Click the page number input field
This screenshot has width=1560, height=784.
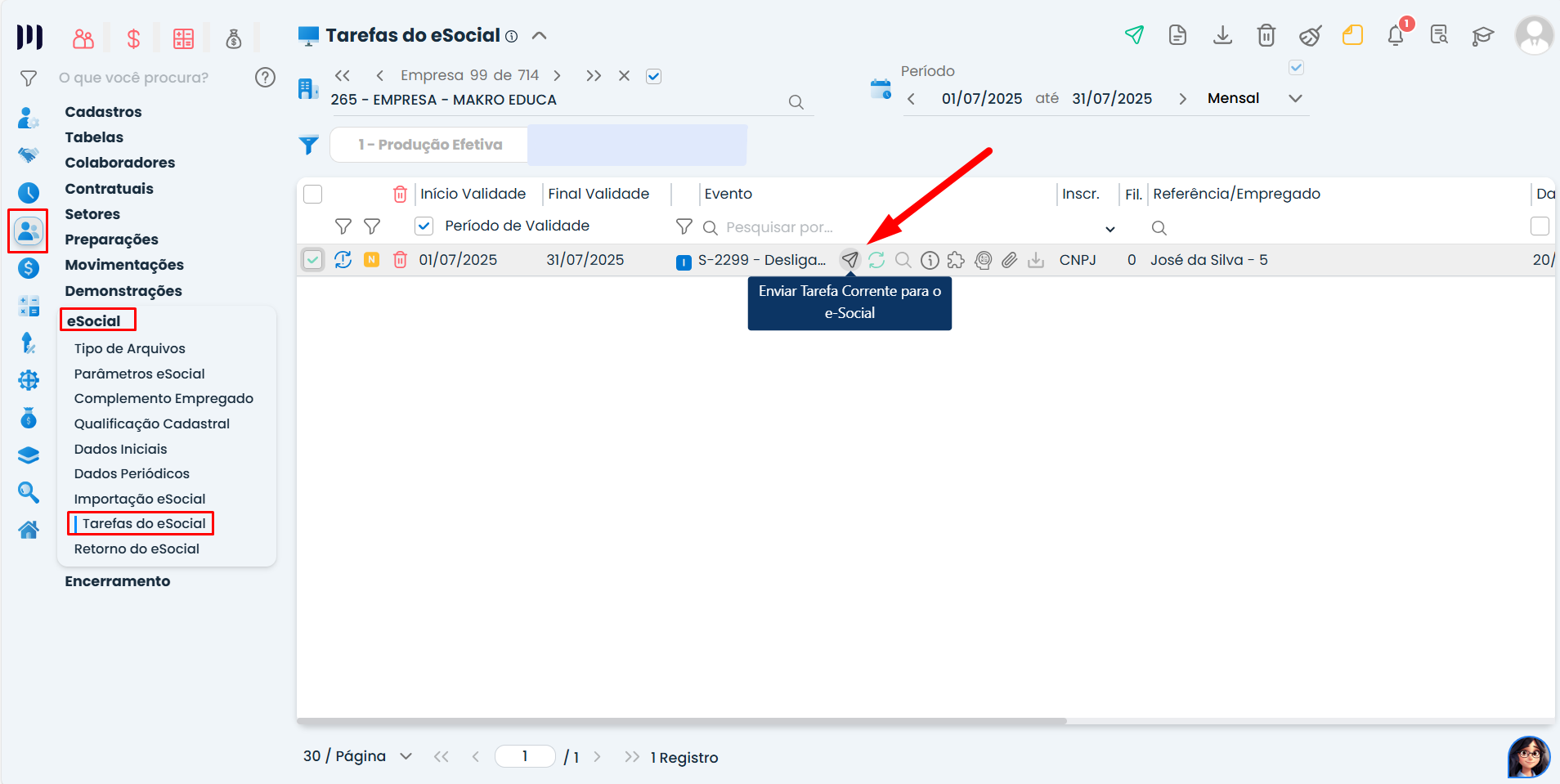pos(525,756)
